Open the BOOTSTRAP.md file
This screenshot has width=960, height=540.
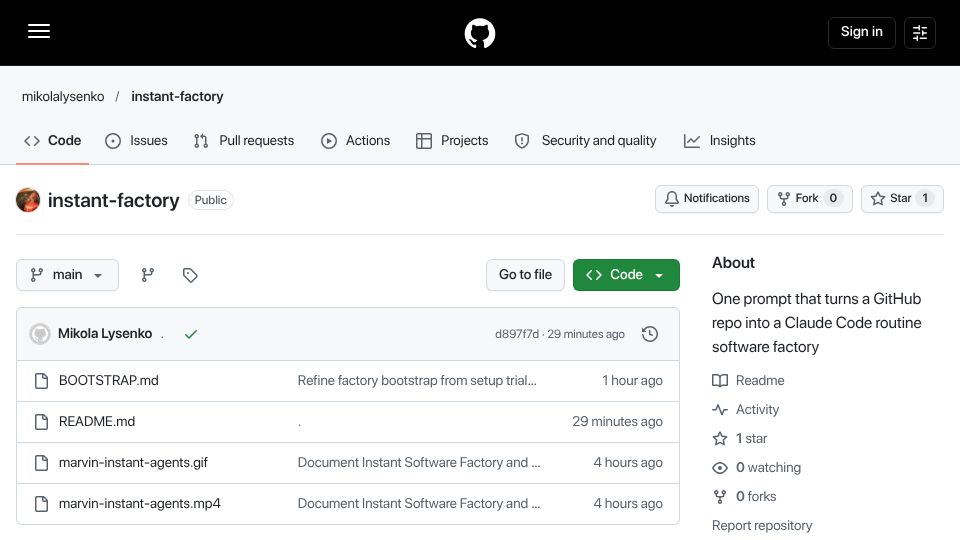108,380
